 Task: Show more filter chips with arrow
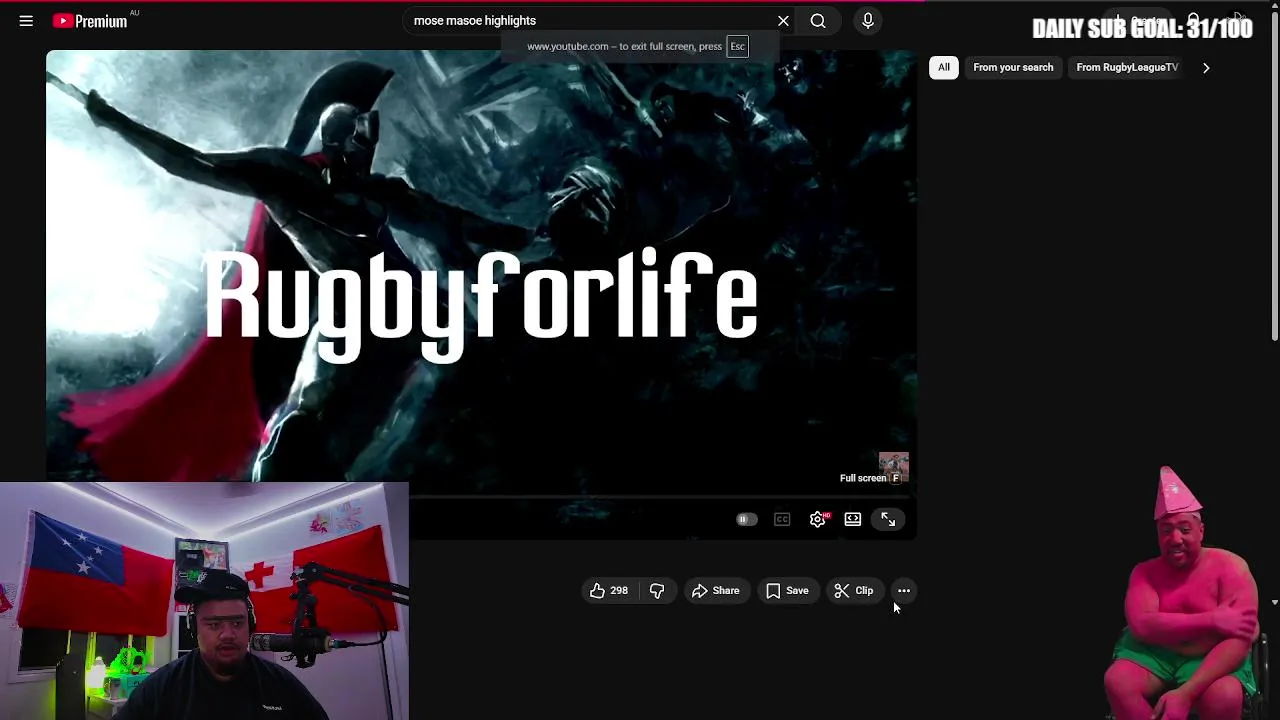pos(1206,67)
